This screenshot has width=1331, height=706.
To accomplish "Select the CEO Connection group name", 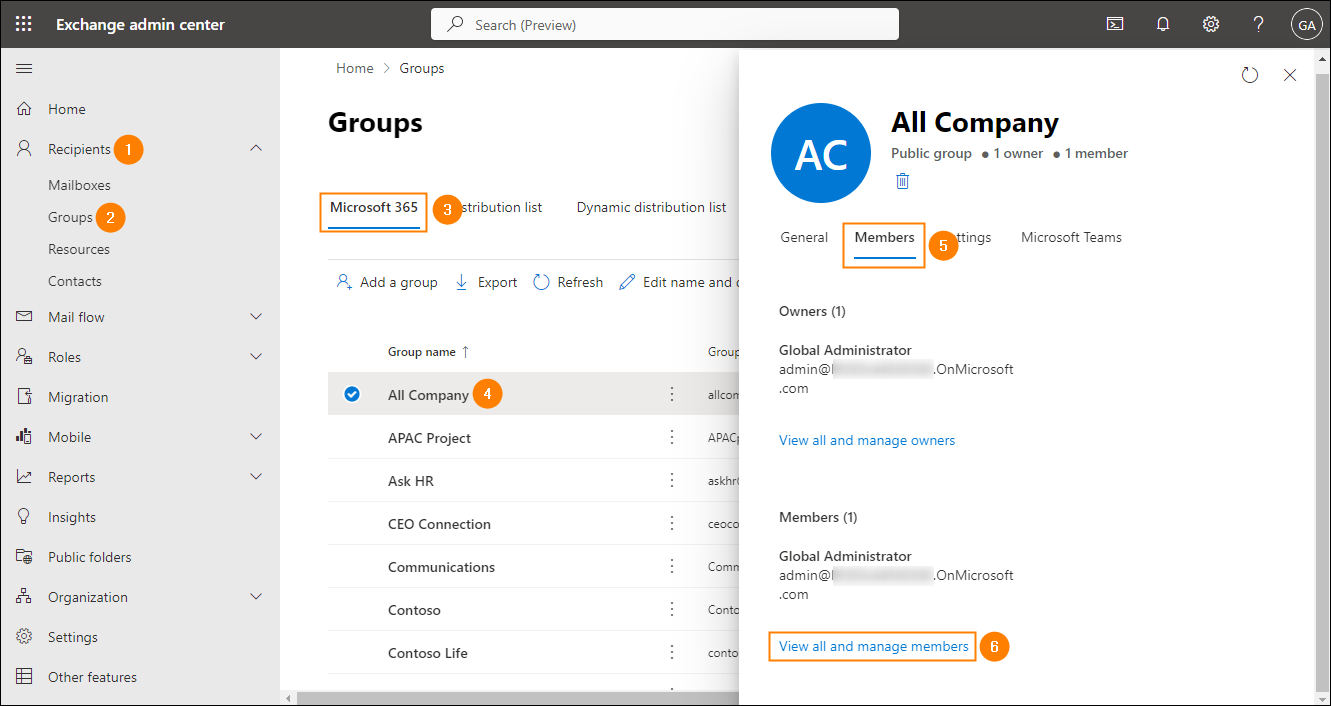I will tap(439, 524).
